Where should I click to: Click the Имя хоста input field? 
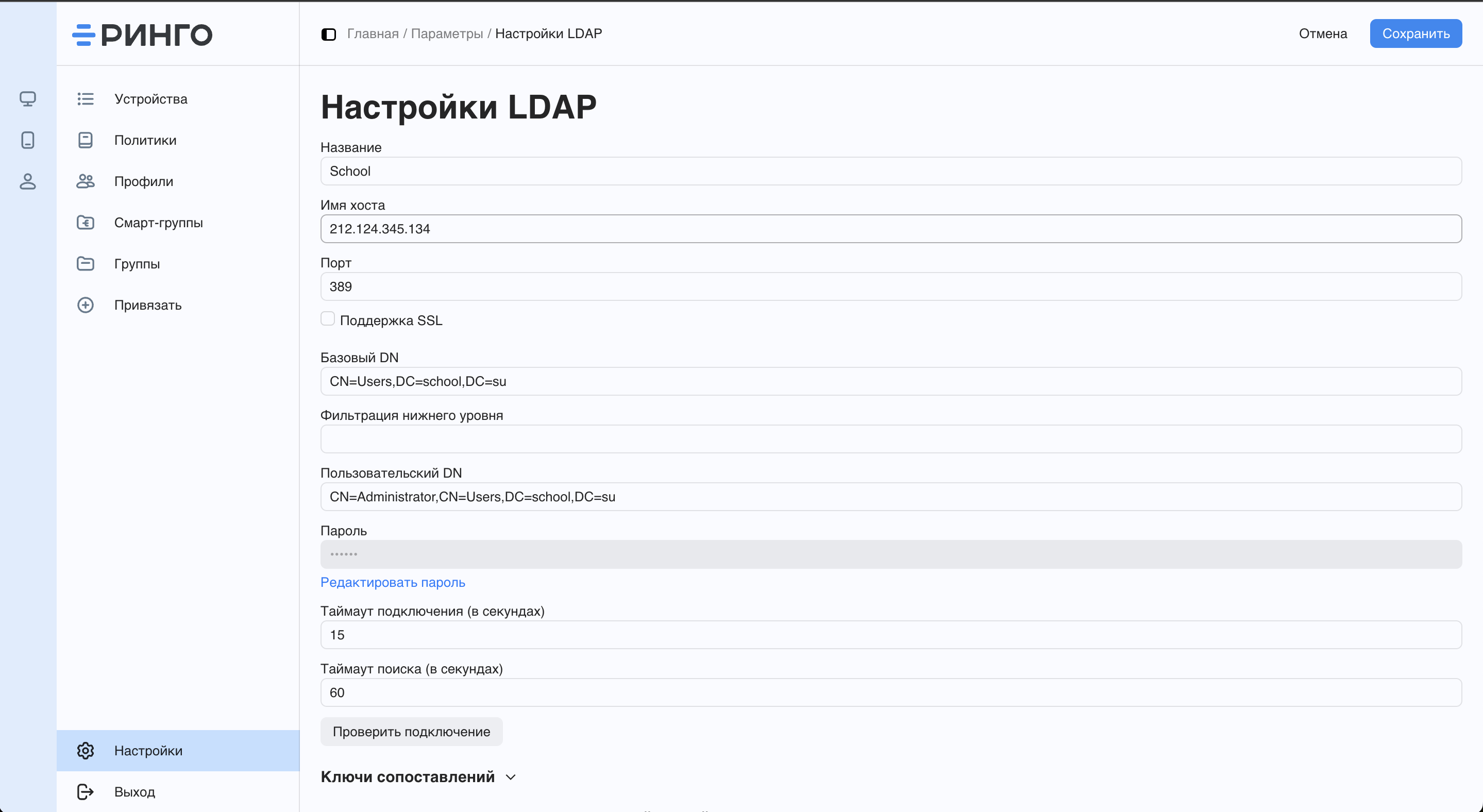click(890, 229)
